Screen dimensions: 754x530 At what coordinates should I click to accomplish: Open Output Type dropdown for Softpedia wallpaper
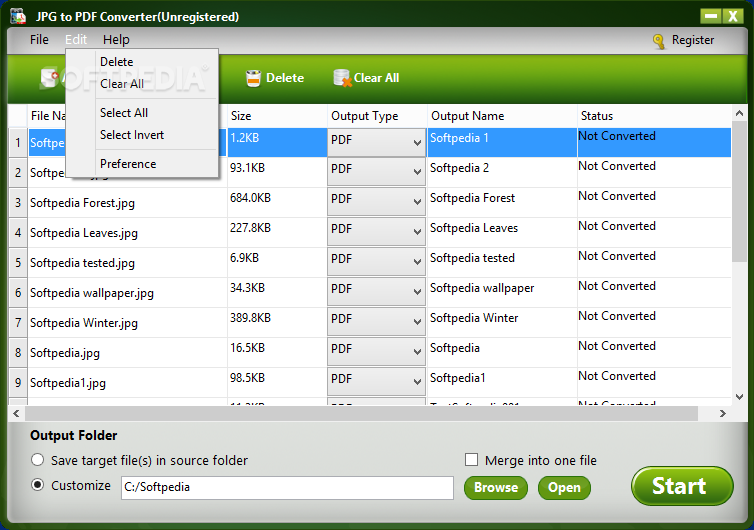pyautogui.click(x=376, y=291)
